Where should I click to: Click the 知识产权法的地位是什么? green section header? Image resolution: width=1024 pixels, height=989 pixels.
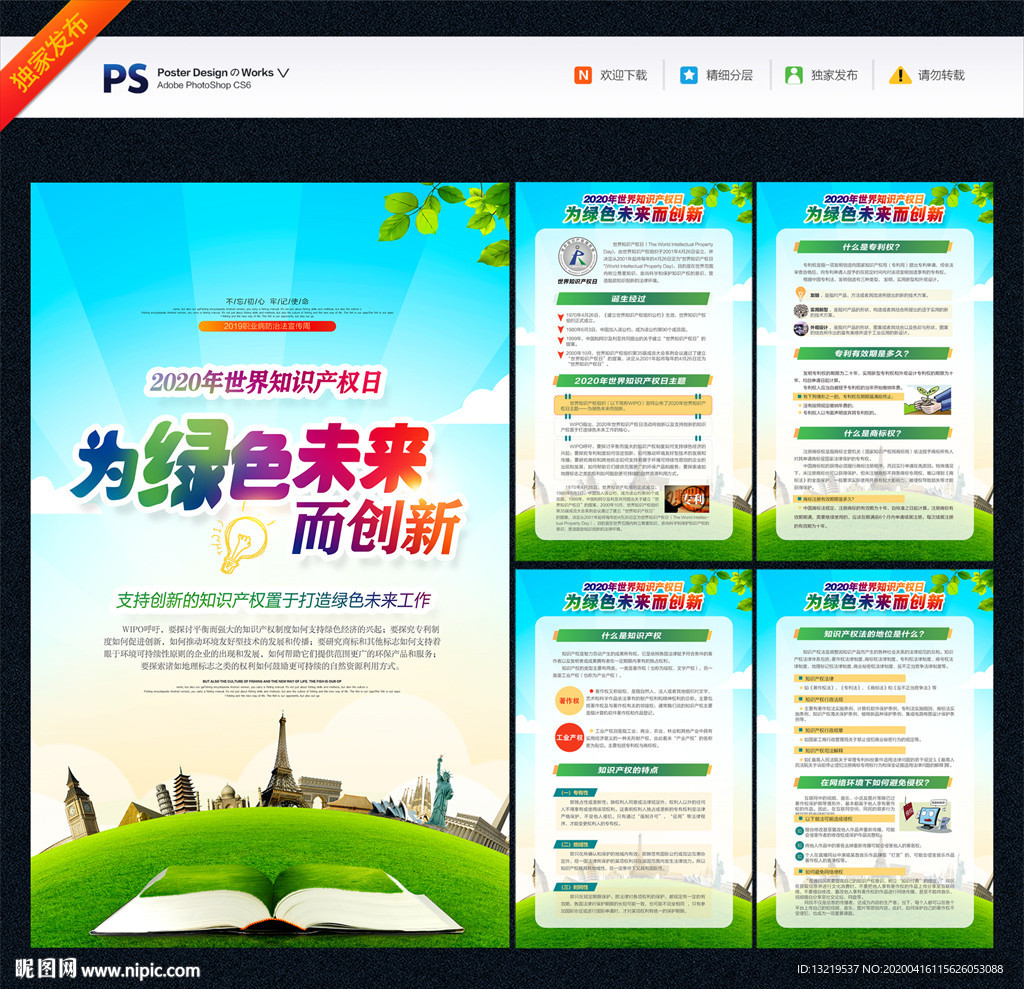click(x=872, y=634)
